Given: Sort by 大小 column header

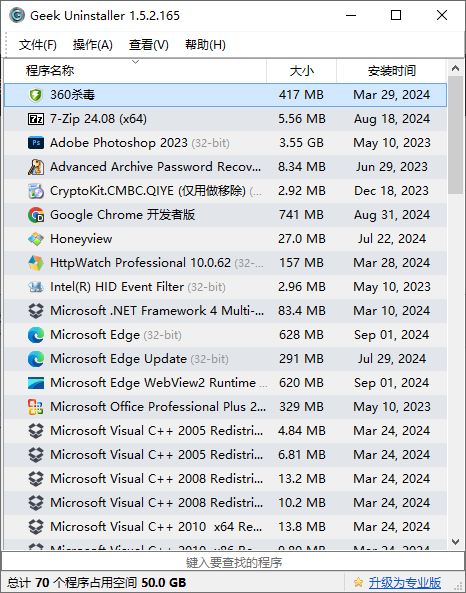Looking at the screenshot, I should [301, 71].
